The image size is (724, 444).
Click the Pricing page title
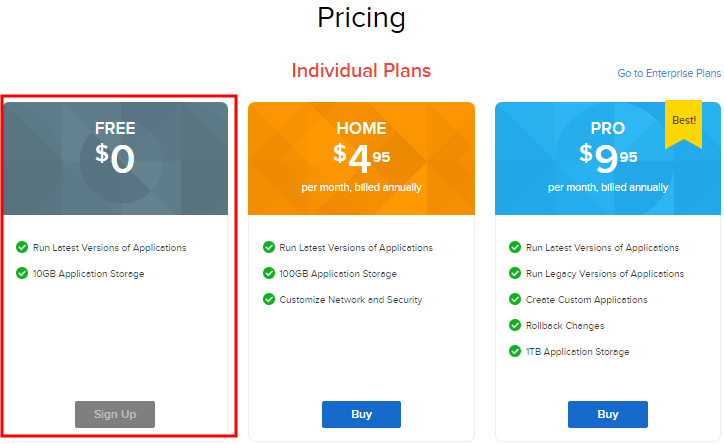(x=361, y=18)
